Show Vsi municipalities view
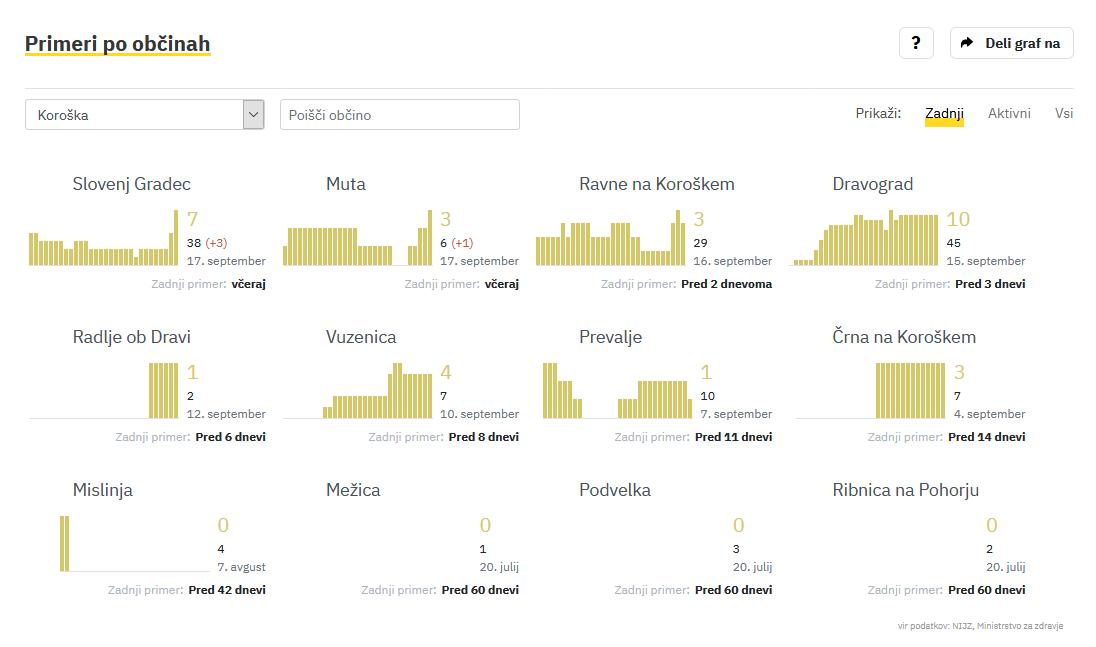Screen dimensions: 1096x647 pos(1064,114)
